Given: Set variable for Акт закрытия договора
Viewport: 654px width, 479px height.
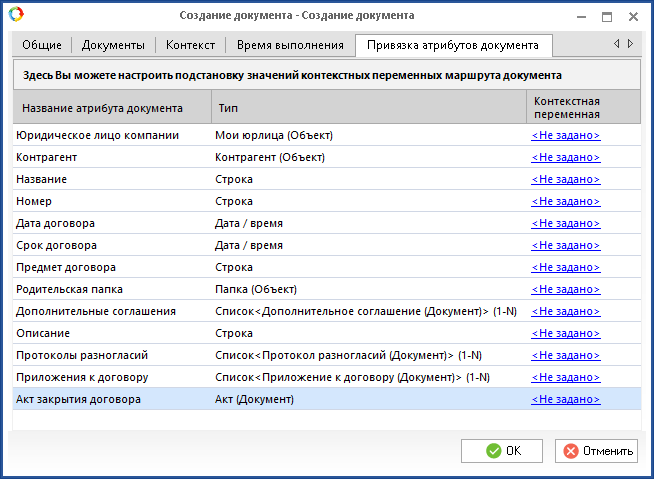Looking at the screenshot, I should [565, 399].
